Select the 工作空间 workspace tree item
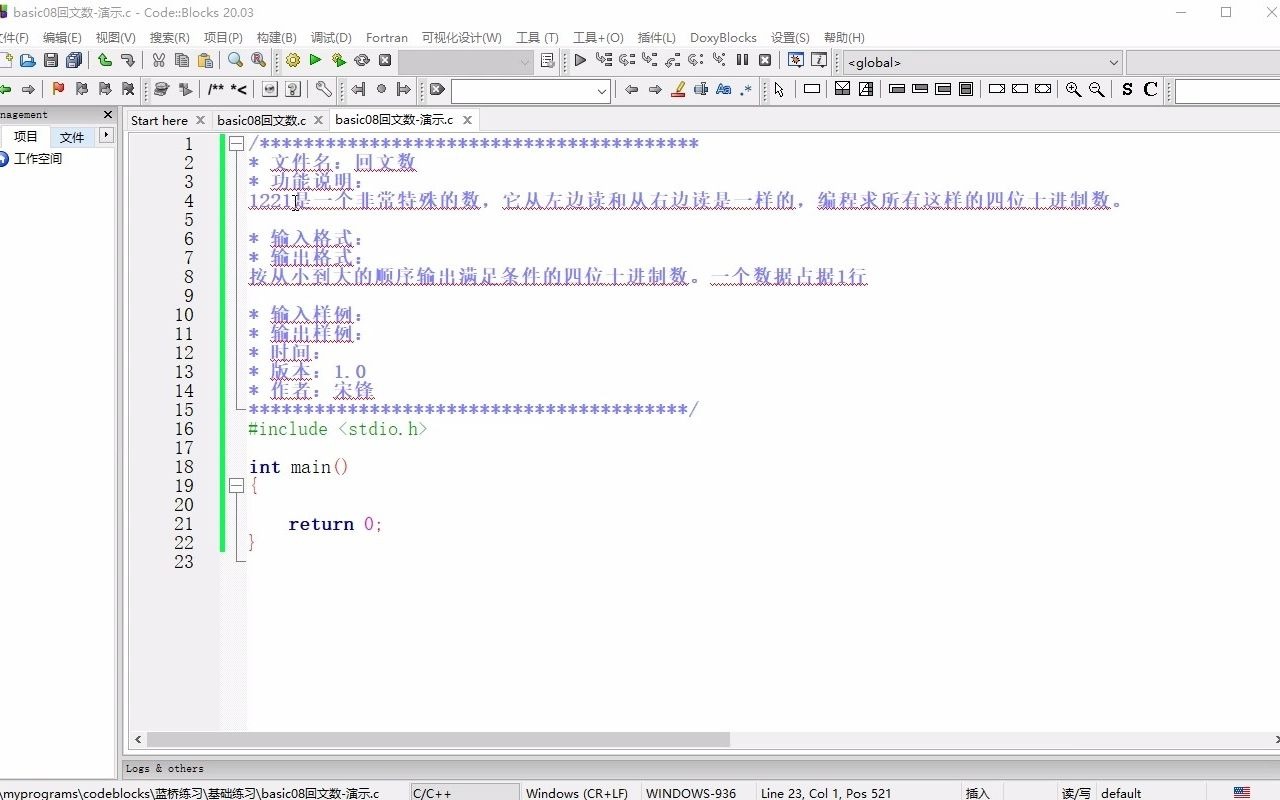The height and width of the screenshot is (800, 1280). 38,159
